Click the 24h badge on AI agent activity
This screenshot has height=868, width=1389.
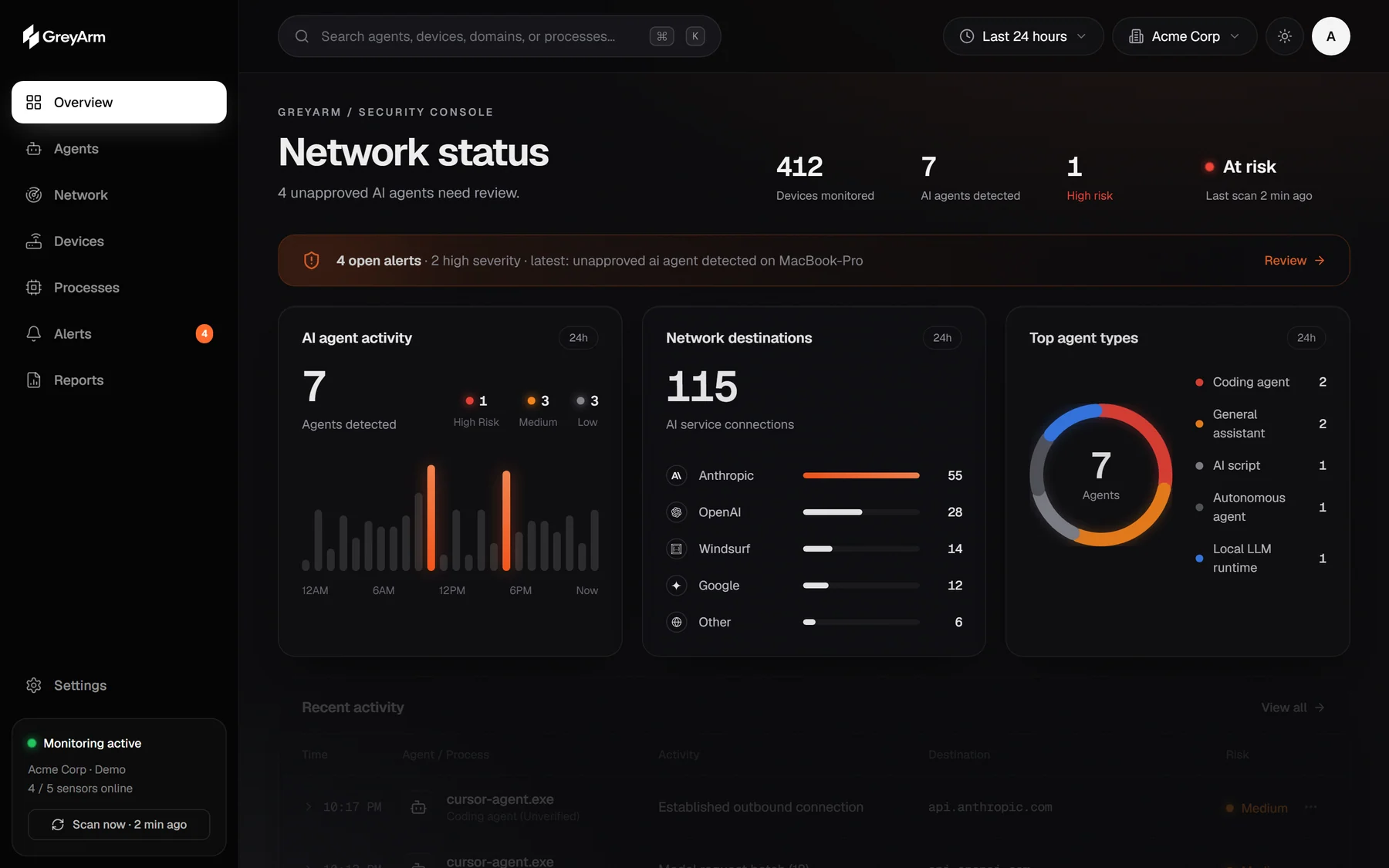578,338
